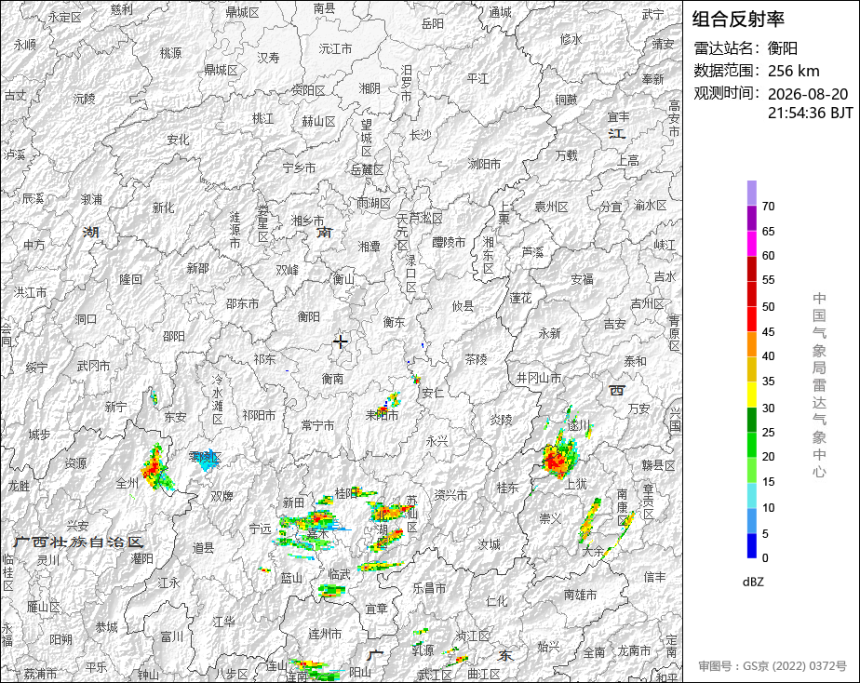The image size is (860, 683).
Task: Click the radar echo over 全州
Action: tap(156, 468)
